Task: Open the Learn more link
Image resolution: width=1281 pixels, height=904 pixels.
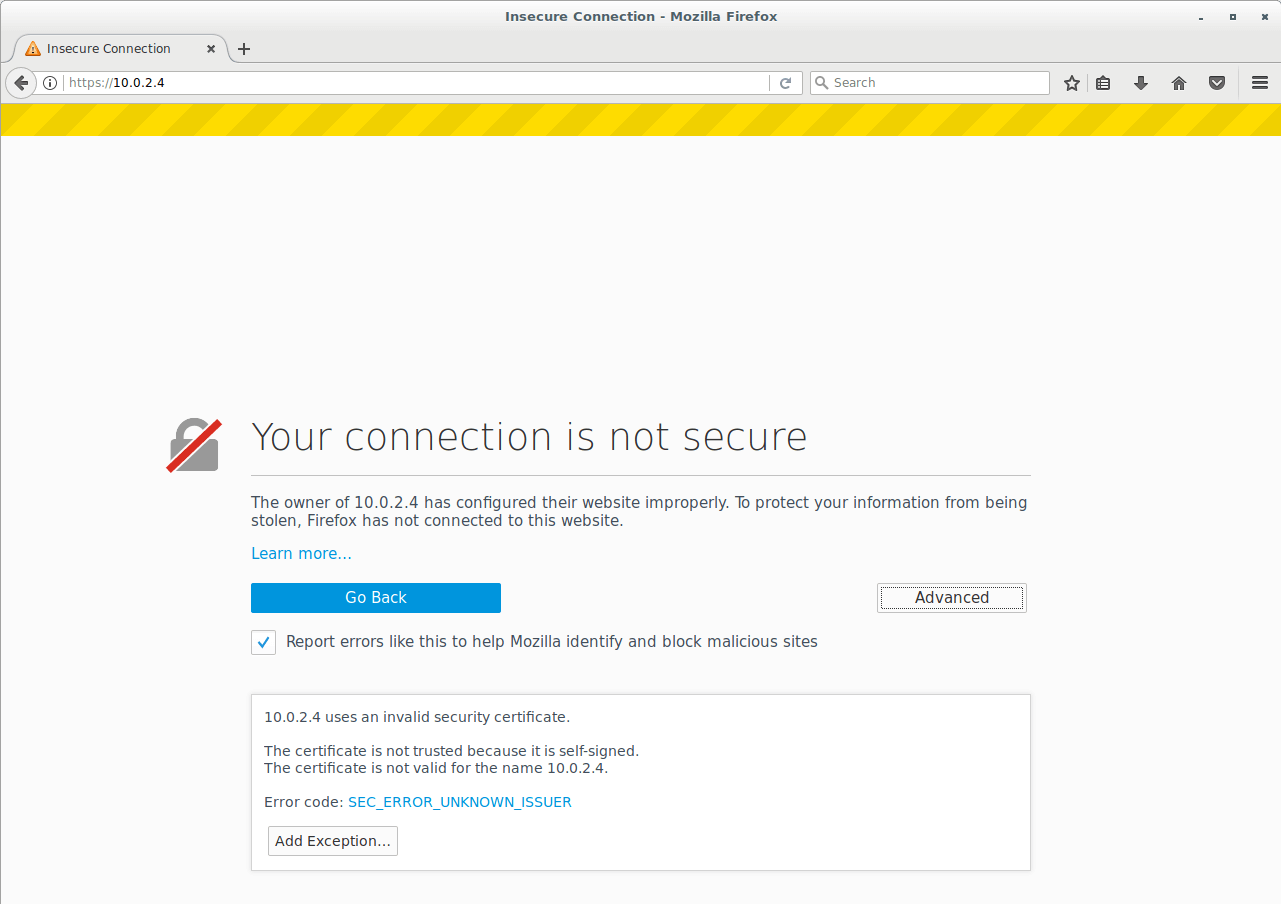Action: click(x=301, y=554)
